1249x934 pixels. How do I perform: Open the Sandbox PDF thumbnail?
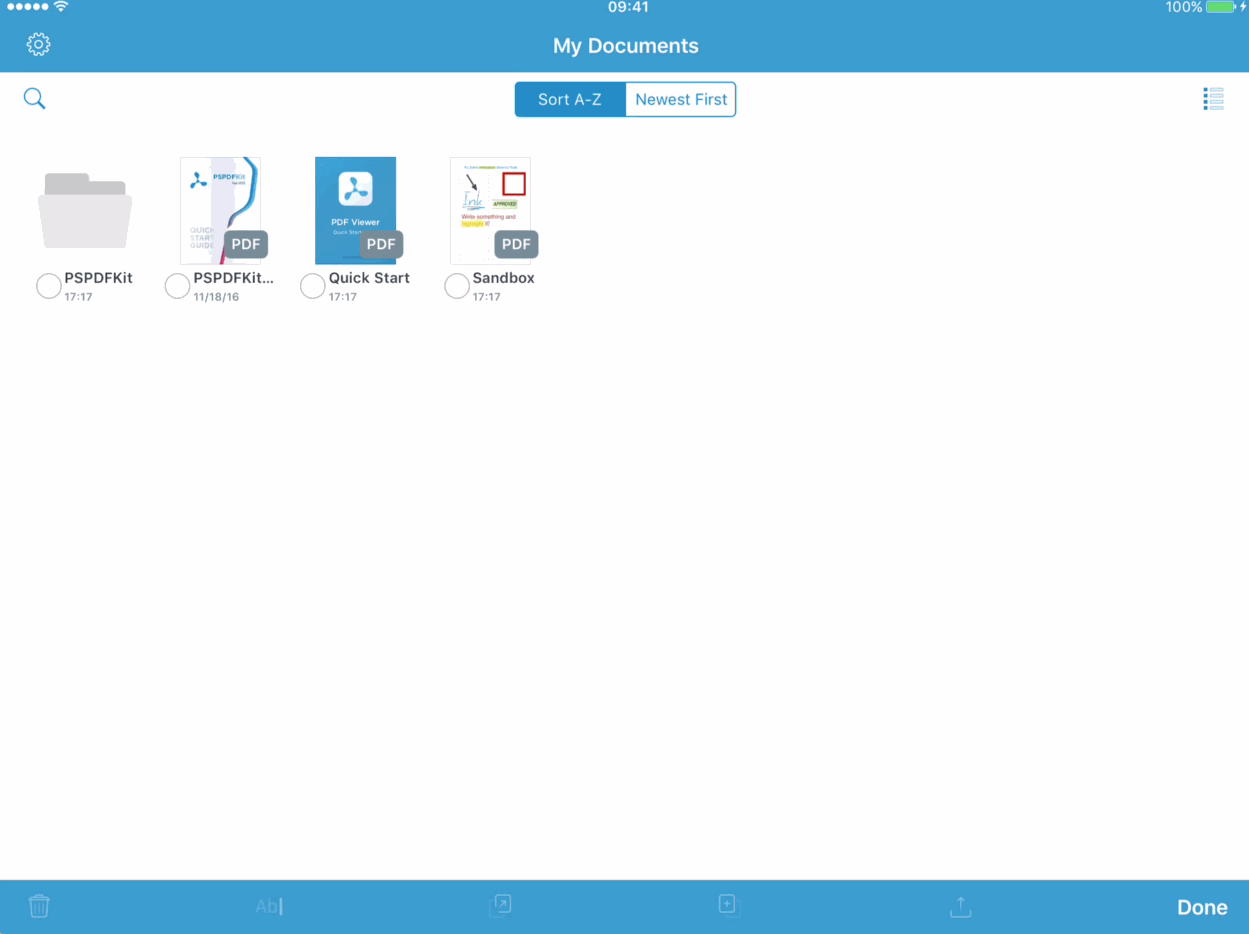click(490, 210)
